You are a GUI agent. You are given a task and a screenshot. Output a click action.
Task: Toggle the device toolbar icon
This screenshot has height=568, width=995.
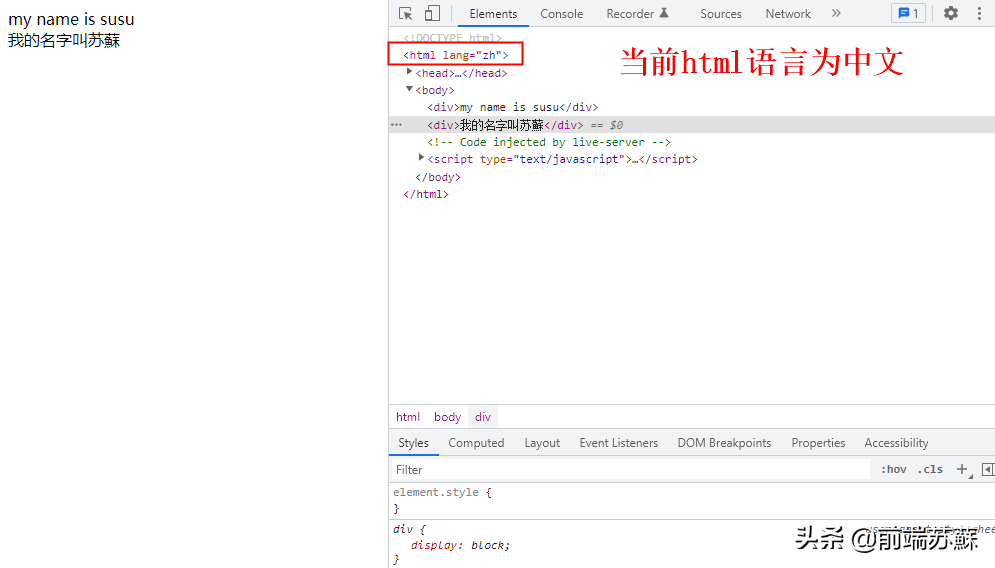[x=432, y=13]
